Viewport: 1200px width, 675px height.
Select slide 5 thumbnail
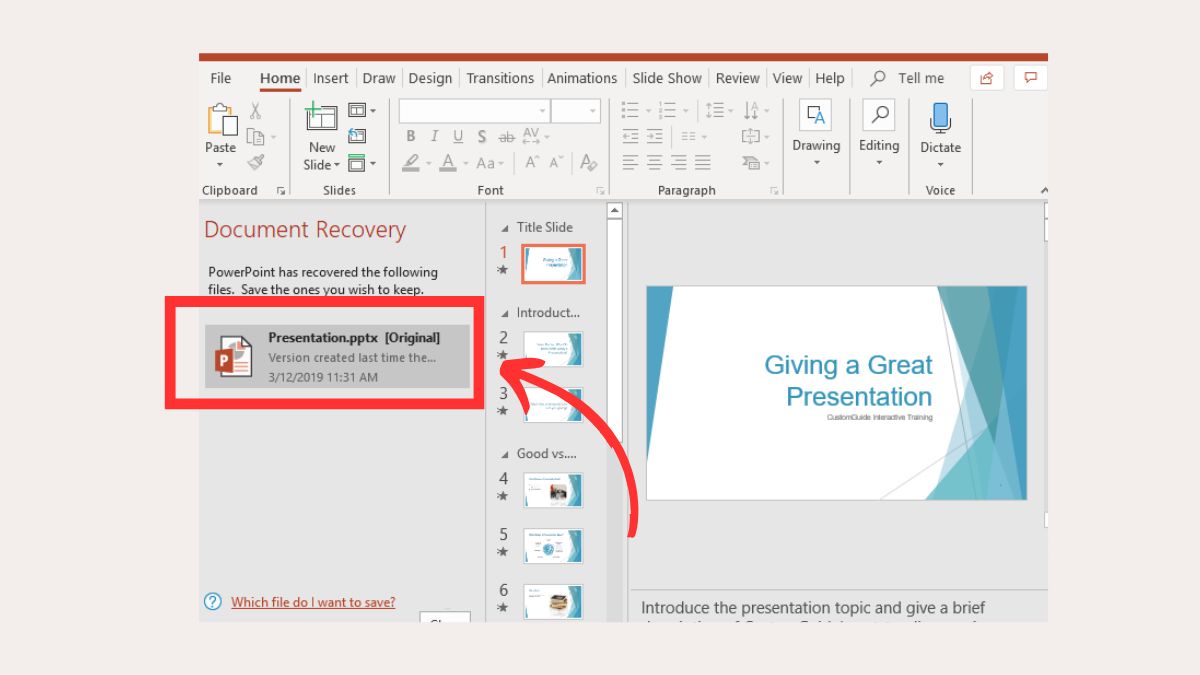pyautogui.click(x=553, y=546)
